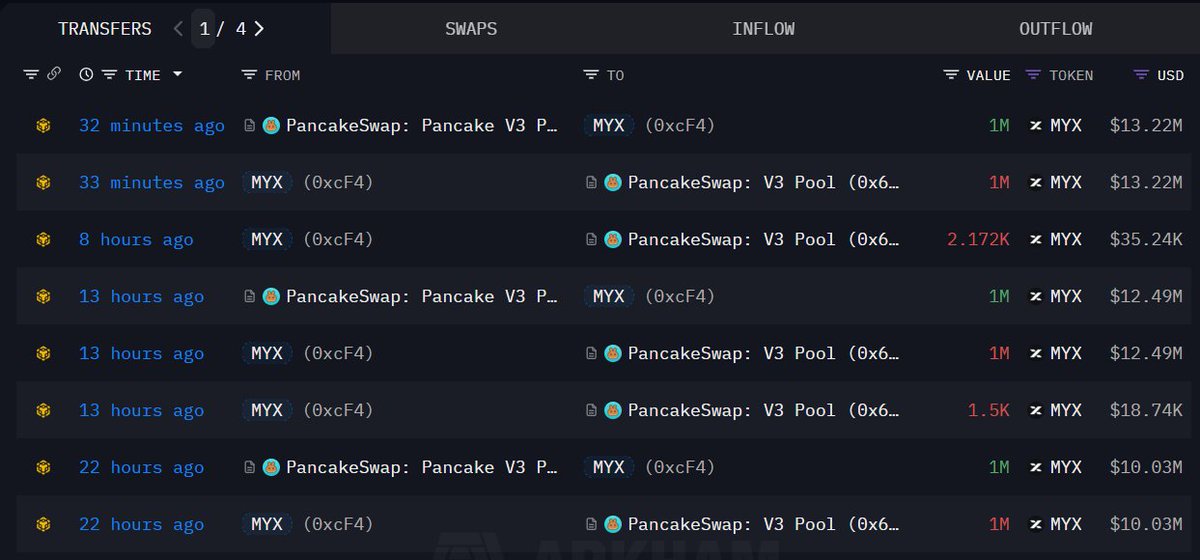The height and width of the screenshot is (560, 1200).
Task: Click the 1.5K value cell
Action: [x=988, y=411]
